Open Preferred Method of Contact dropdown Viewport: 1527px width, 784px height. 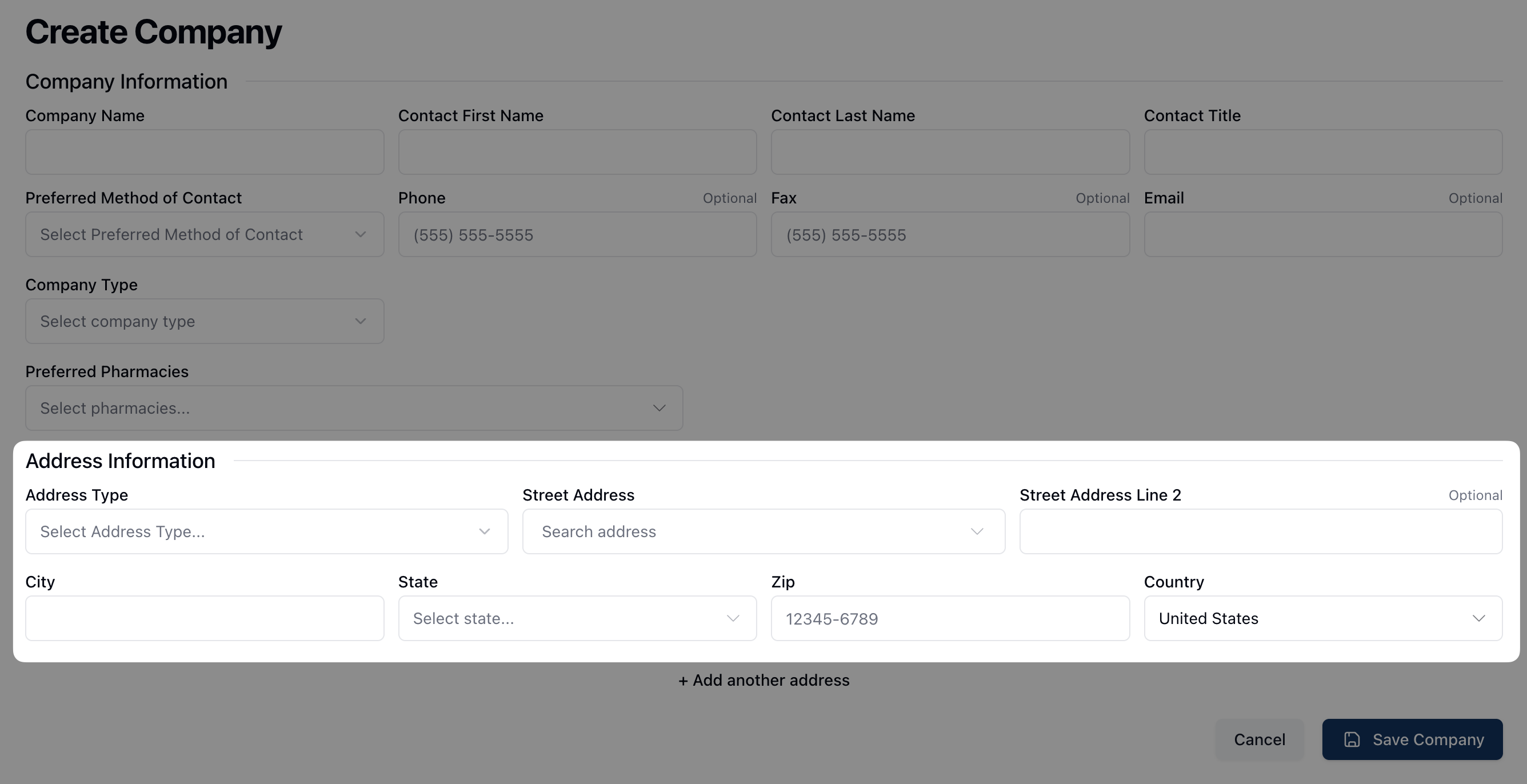click(x=204, y=235)
